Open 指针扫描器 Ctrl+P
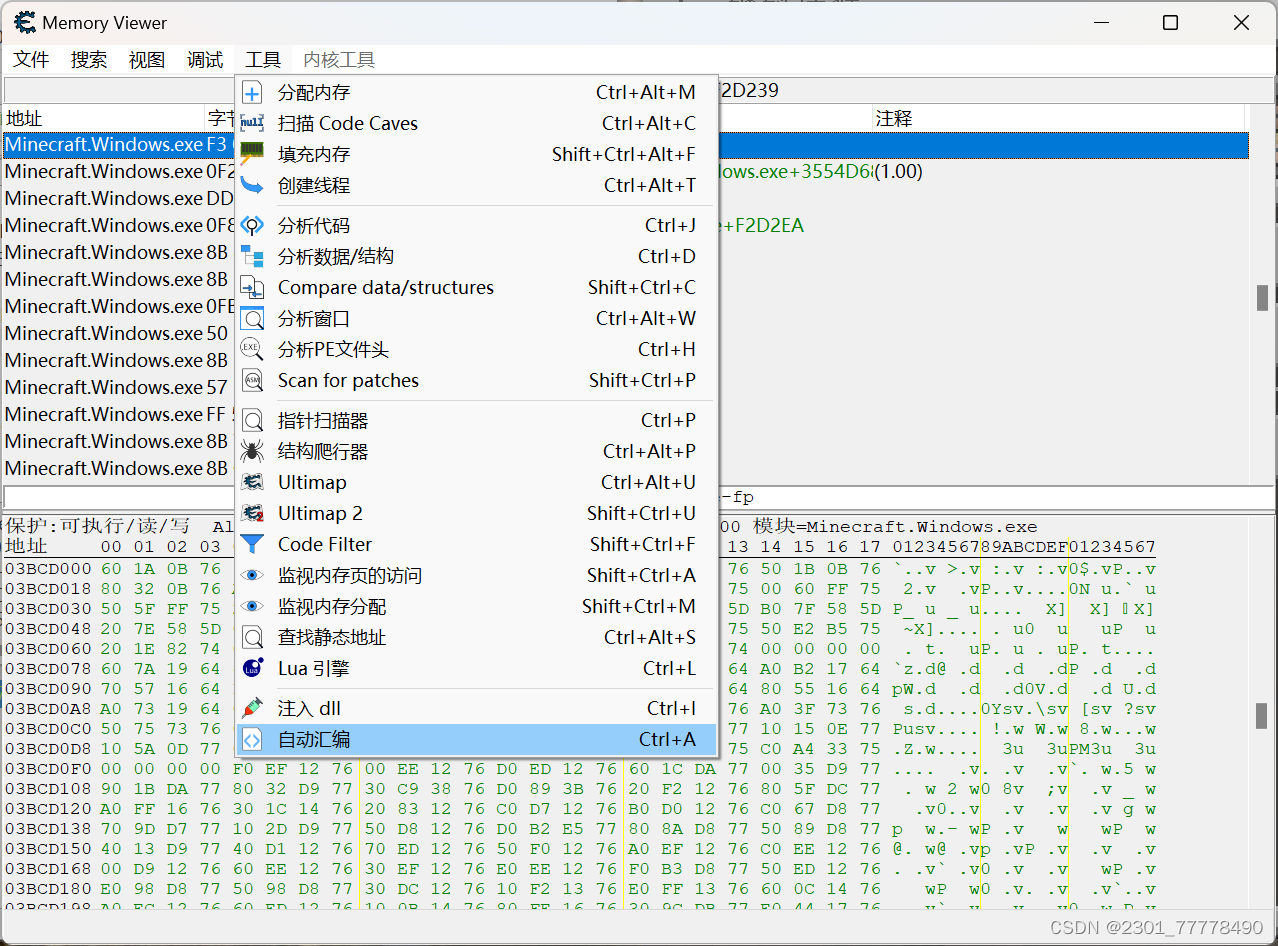 pos(477,421)
